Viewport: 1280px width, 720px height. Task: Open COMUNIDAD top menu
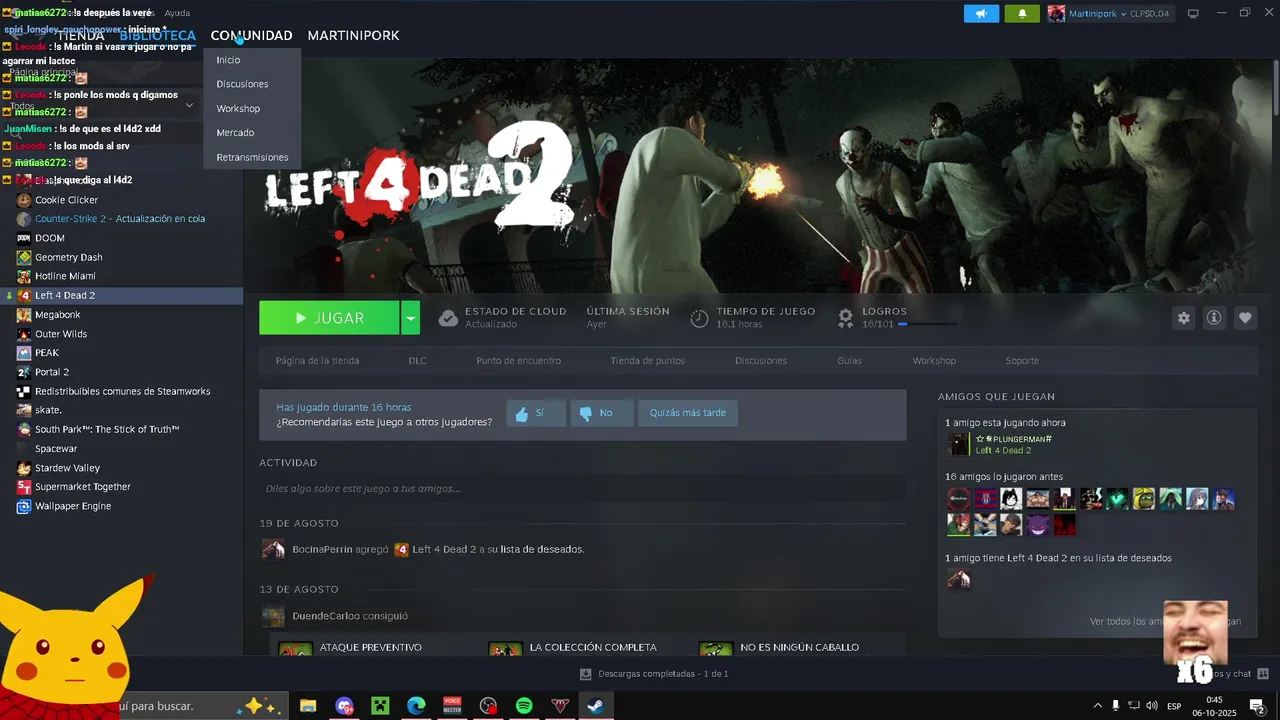coord(251,35)
